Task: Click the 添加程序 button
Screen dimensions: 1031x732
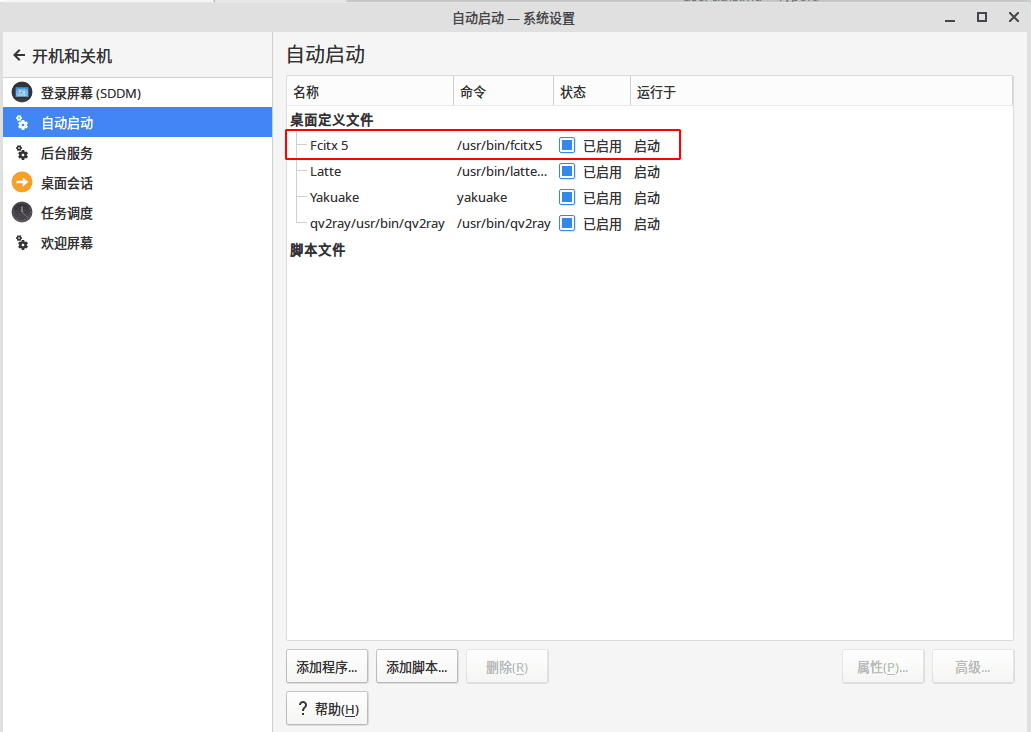Action: 327,666
